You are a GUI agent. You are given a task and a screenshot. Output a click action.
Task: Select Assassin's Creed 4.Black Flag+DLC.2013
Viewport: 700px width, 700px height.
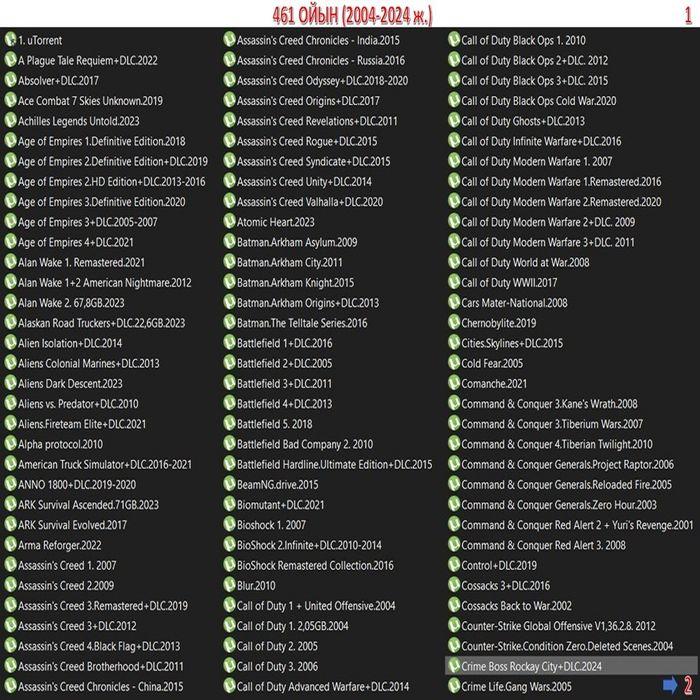coord(99,646)
